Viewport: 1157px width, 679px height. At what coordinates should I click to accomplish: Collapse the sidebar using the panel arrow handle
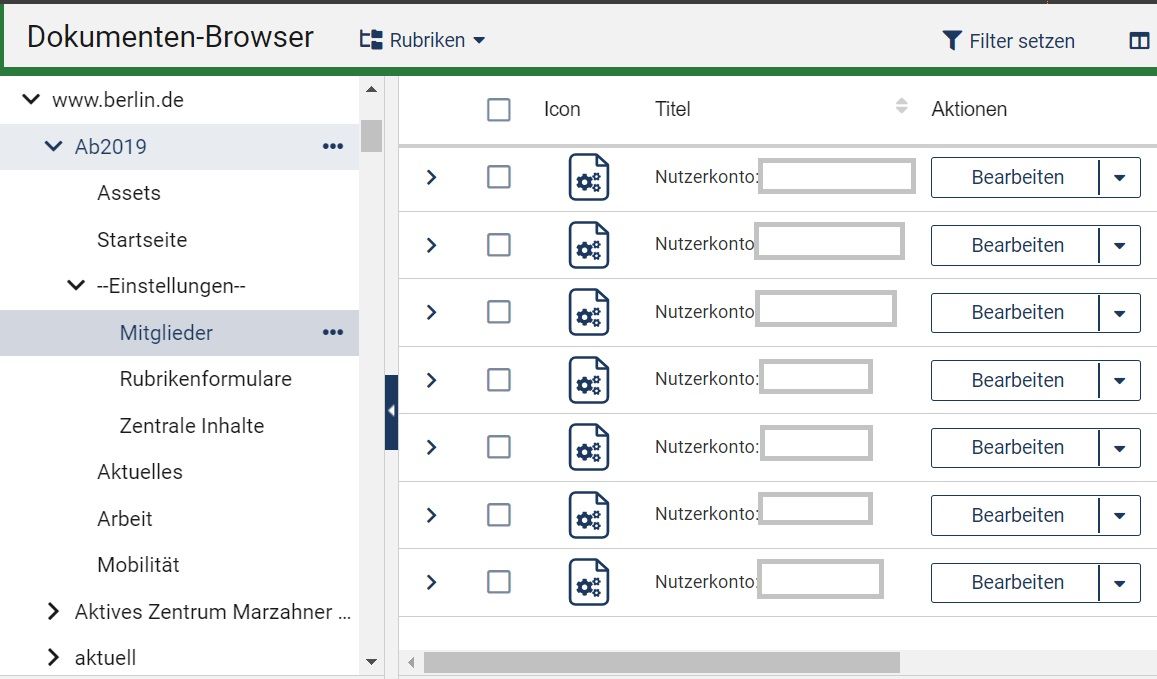pos(391,411)
